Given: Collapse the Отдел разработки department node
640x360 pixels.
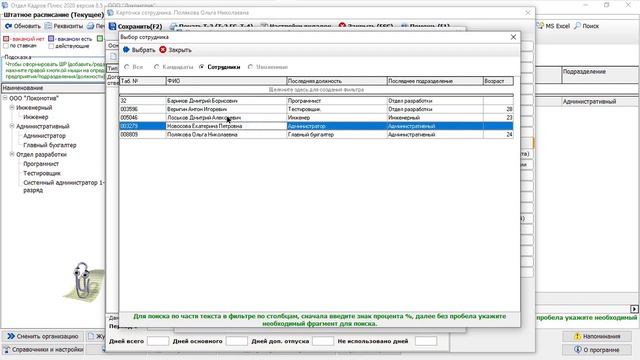Looking at the screenshot, I should click(x=12, y=154).
